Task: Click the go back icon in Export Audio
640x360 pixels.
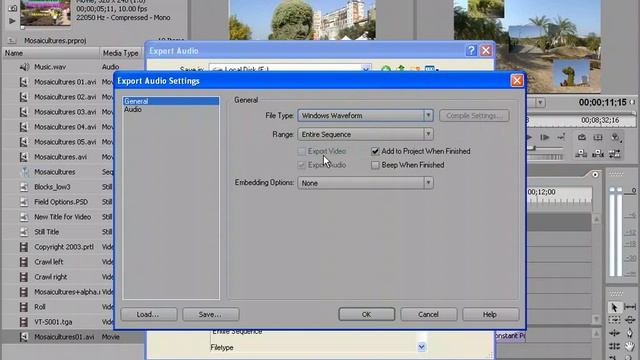Action: click(386, 69)
